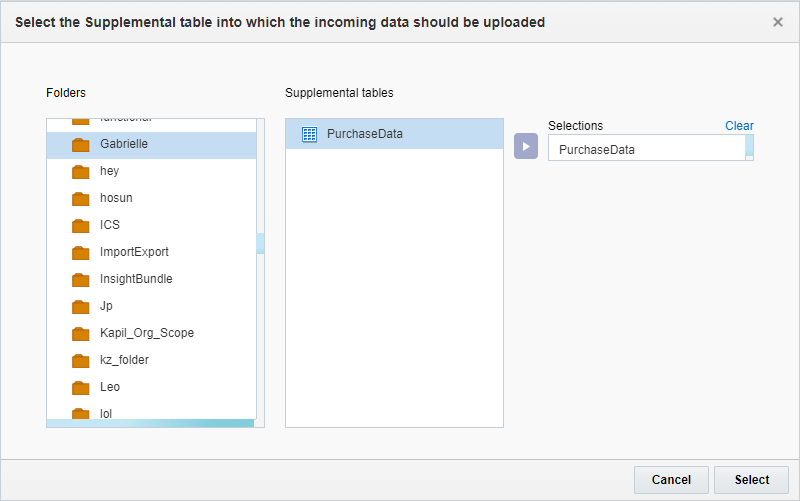Select the Leo folder
The image size is (800, 501).
pyautogui.click(x=109, y=387)
